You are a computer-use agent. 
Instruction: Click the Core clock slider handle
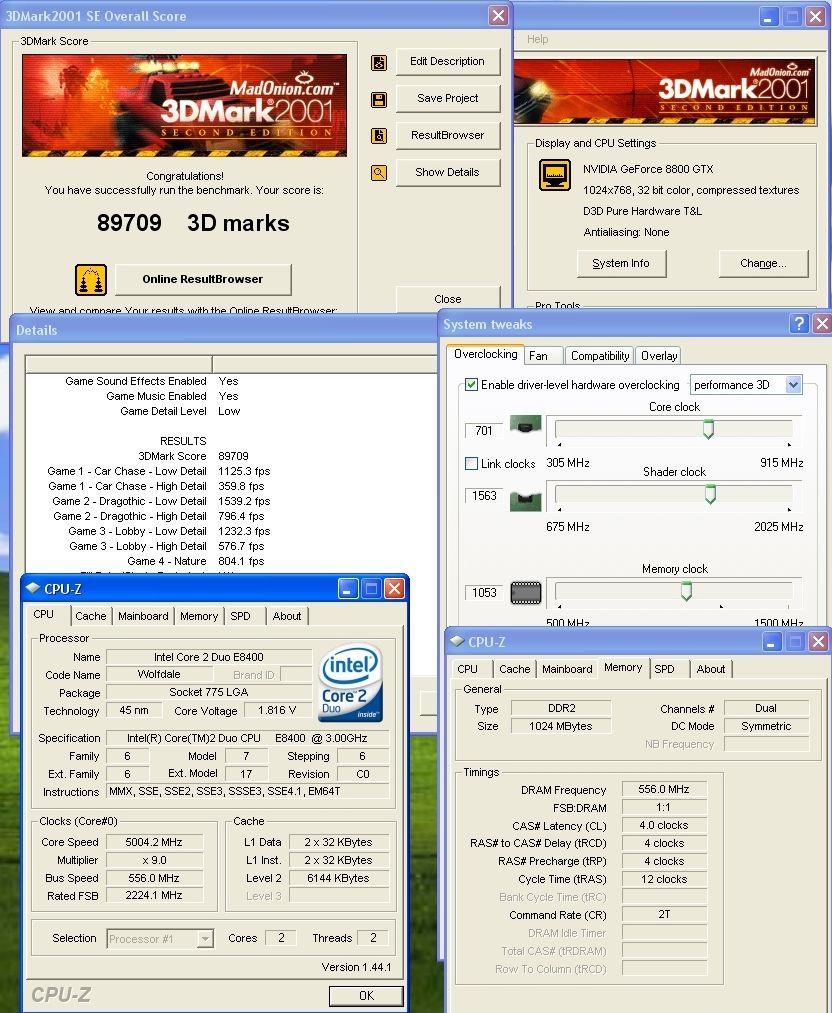(x=709, y=429)
